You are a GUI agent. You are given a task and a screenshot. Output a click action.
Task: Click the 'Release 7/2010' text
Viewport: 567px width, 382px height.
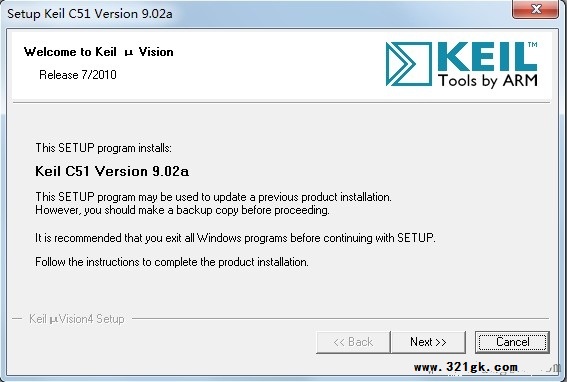tap(78, 75)
